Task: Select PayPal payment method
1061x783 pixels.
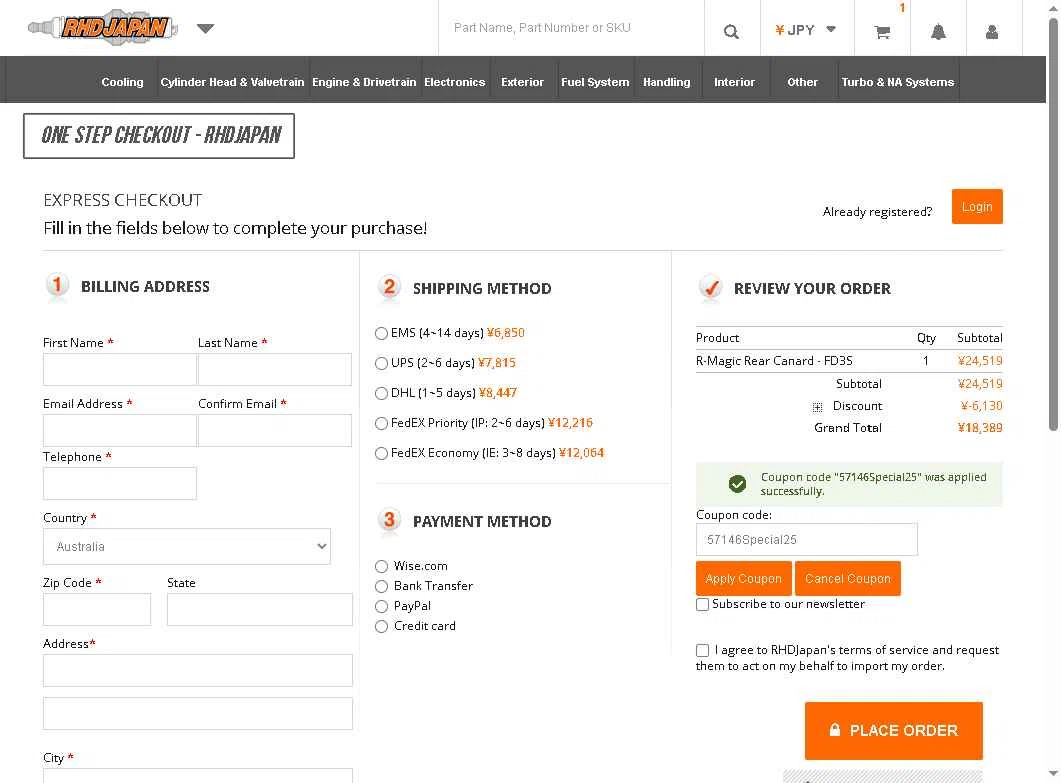Action: (x=382, y=606)
